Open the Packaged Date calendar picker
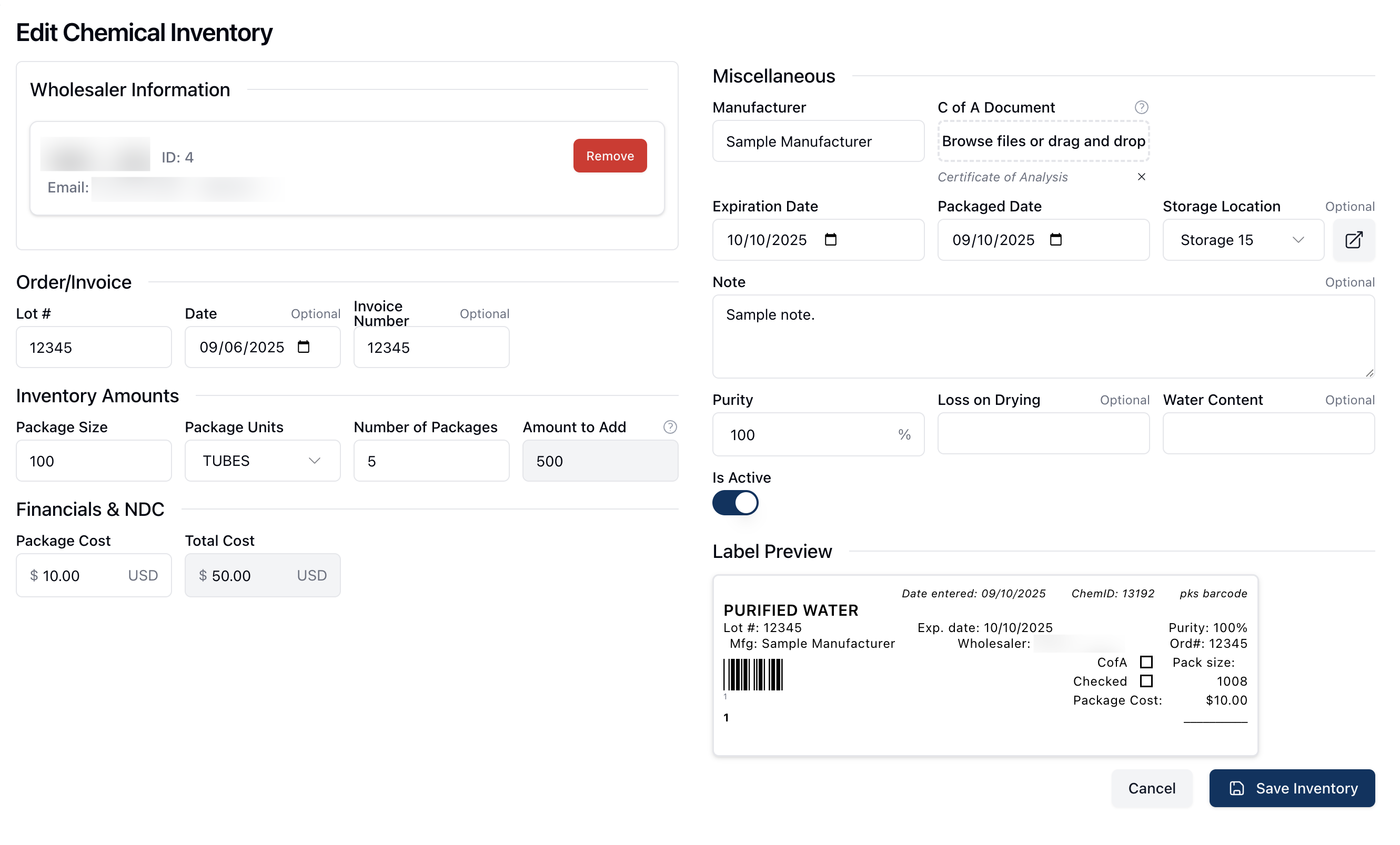Viewport: 1400px width, 845px height. (1055, 240)
